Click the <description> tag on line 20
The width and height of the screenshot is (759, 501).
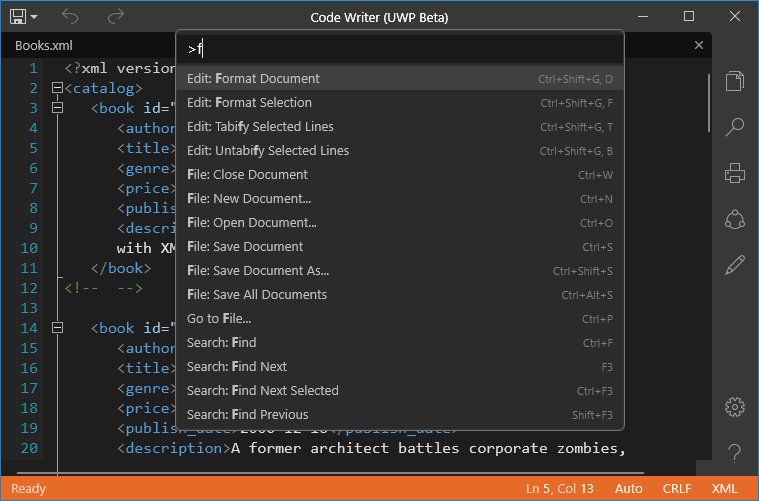click(174, 448)
